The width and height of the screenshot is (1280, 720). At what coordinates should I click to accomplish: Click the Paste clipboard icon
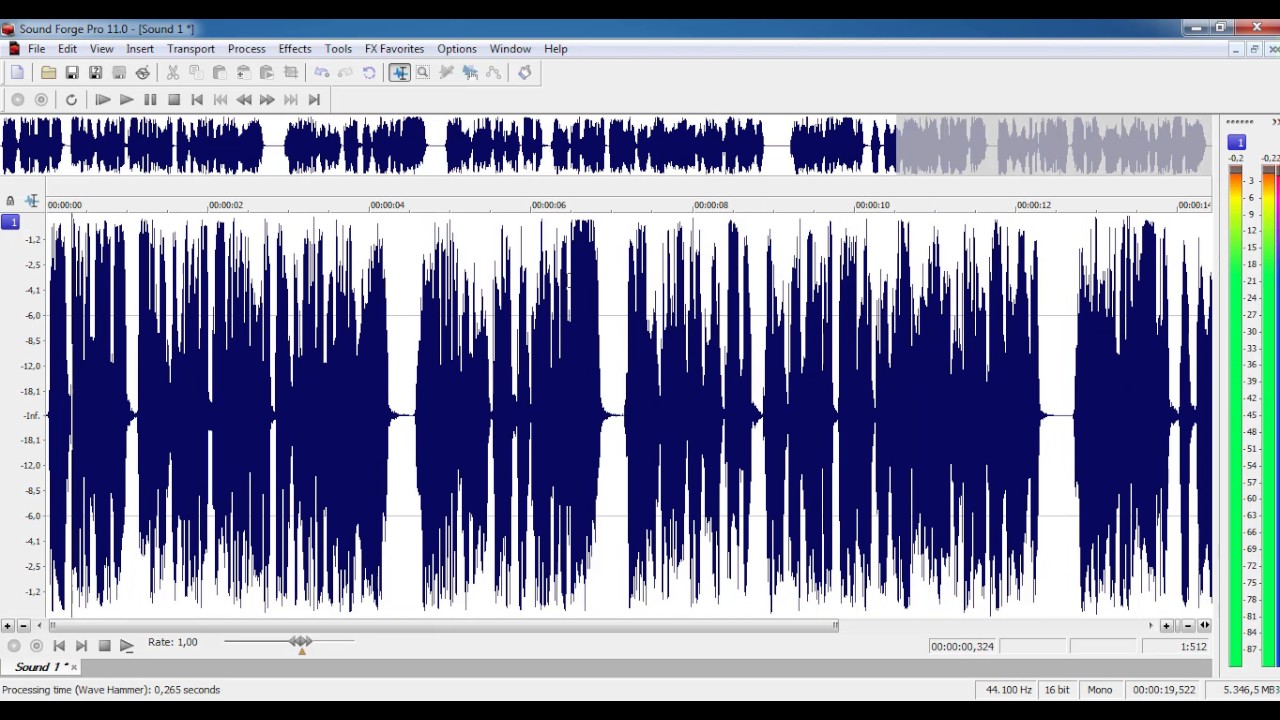tap(219, 73)
